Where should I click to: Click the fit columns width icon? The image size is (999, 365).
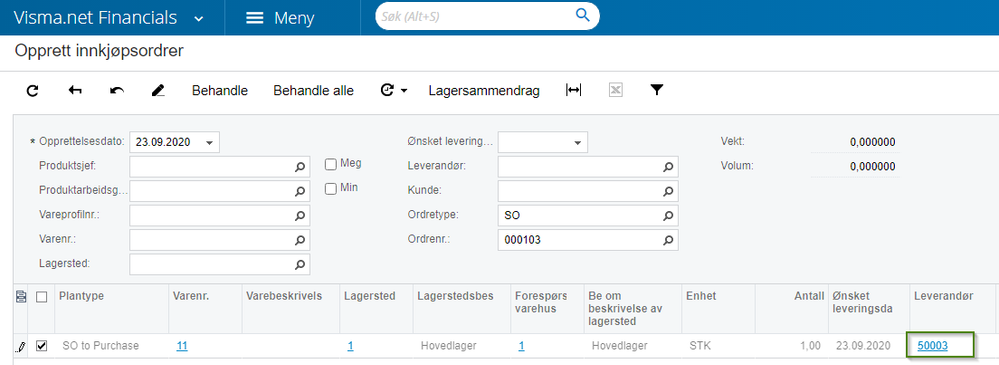(x=573, y=90)
